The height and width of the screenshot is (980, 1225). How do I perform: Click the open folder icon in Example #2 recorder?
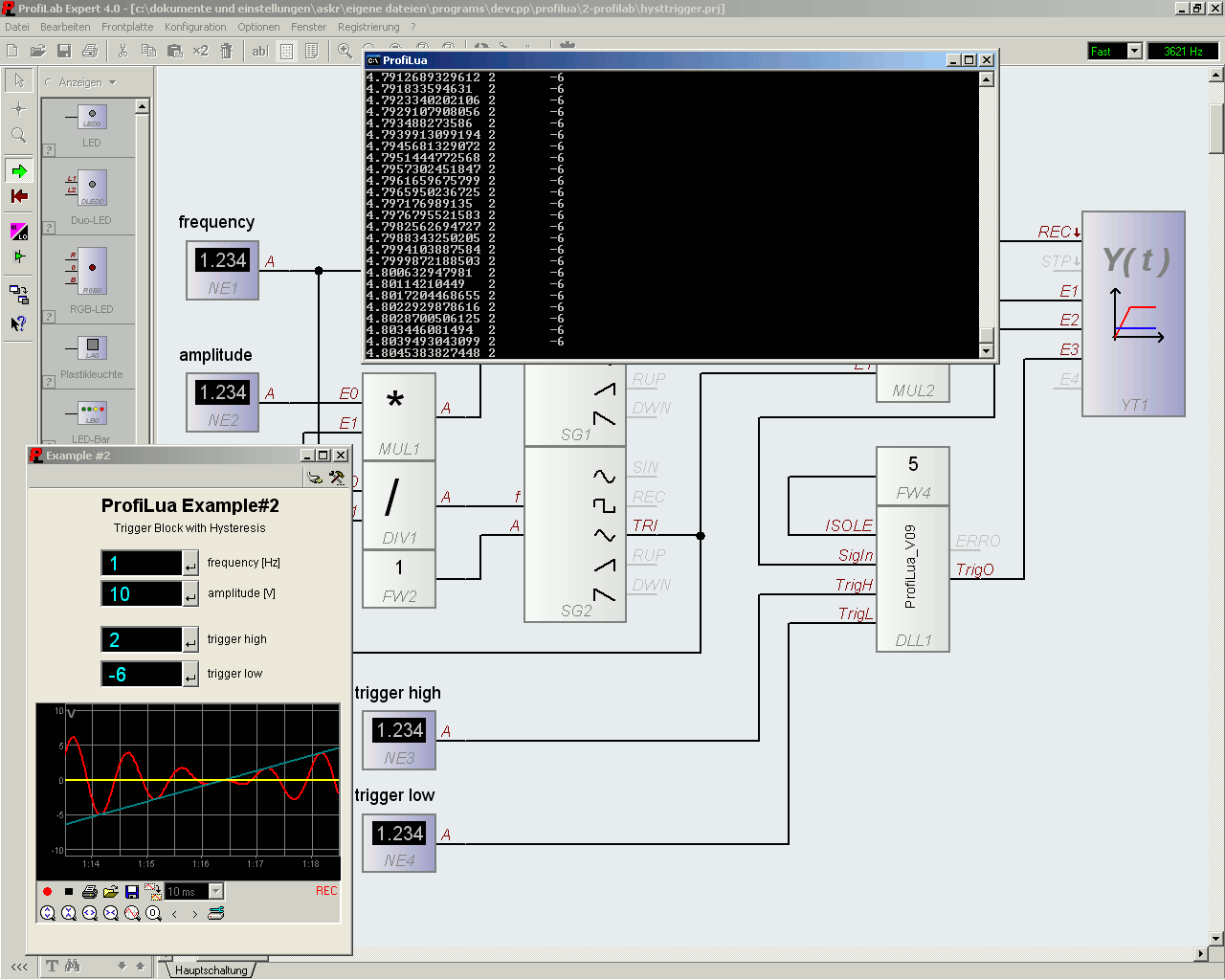tap(111, 891)
